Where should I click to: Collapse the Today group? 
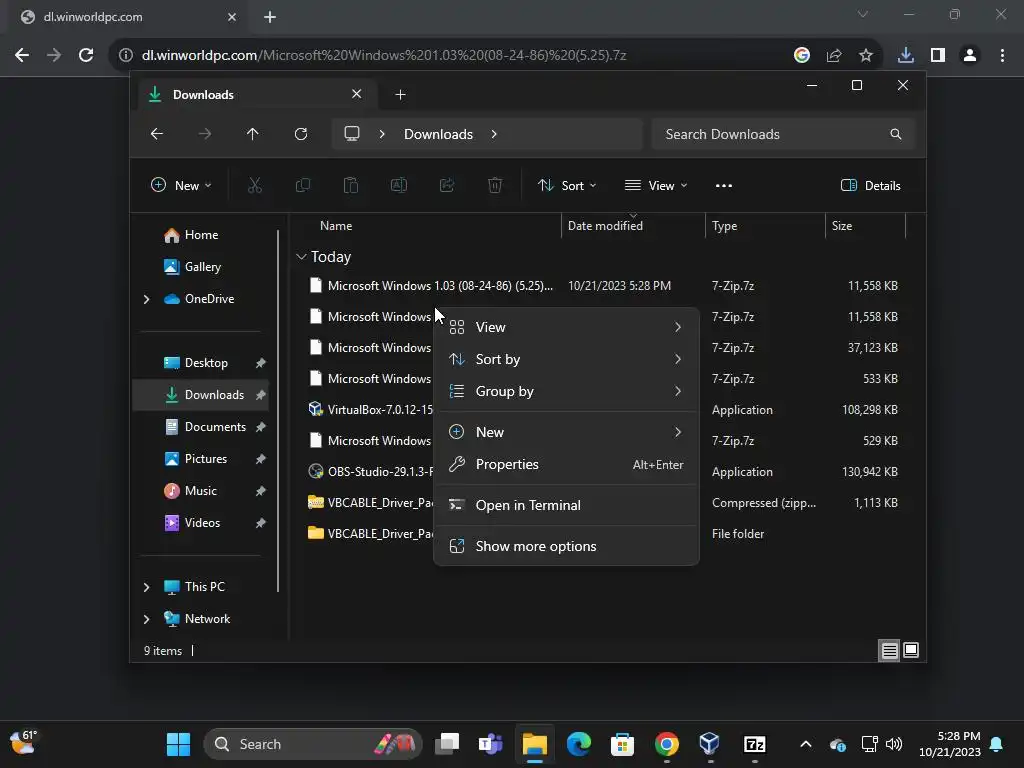pyautogui.click(x=301, y=257)
